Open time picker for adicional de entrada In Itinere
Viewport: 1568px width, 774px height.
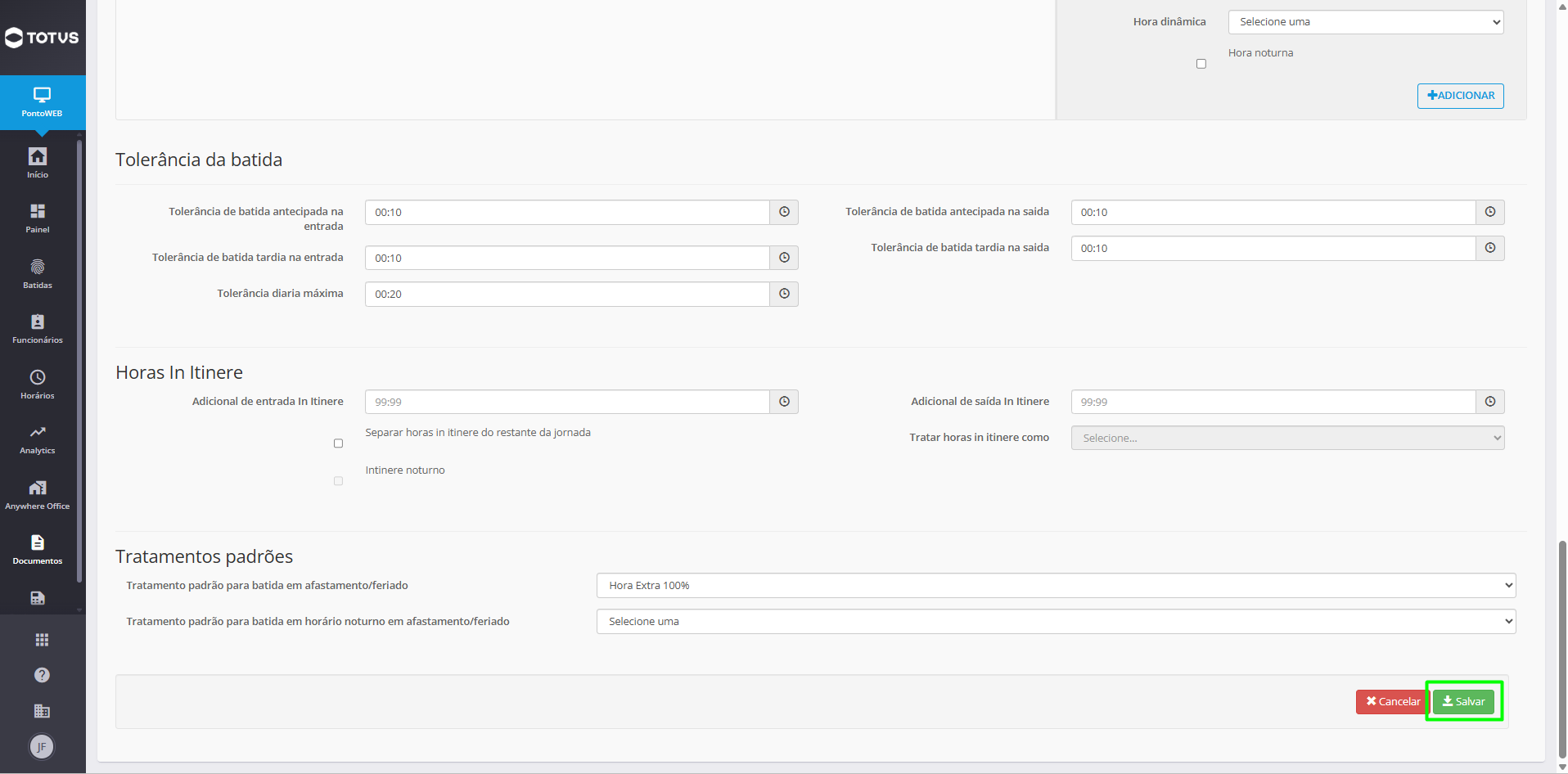point(784,402)
